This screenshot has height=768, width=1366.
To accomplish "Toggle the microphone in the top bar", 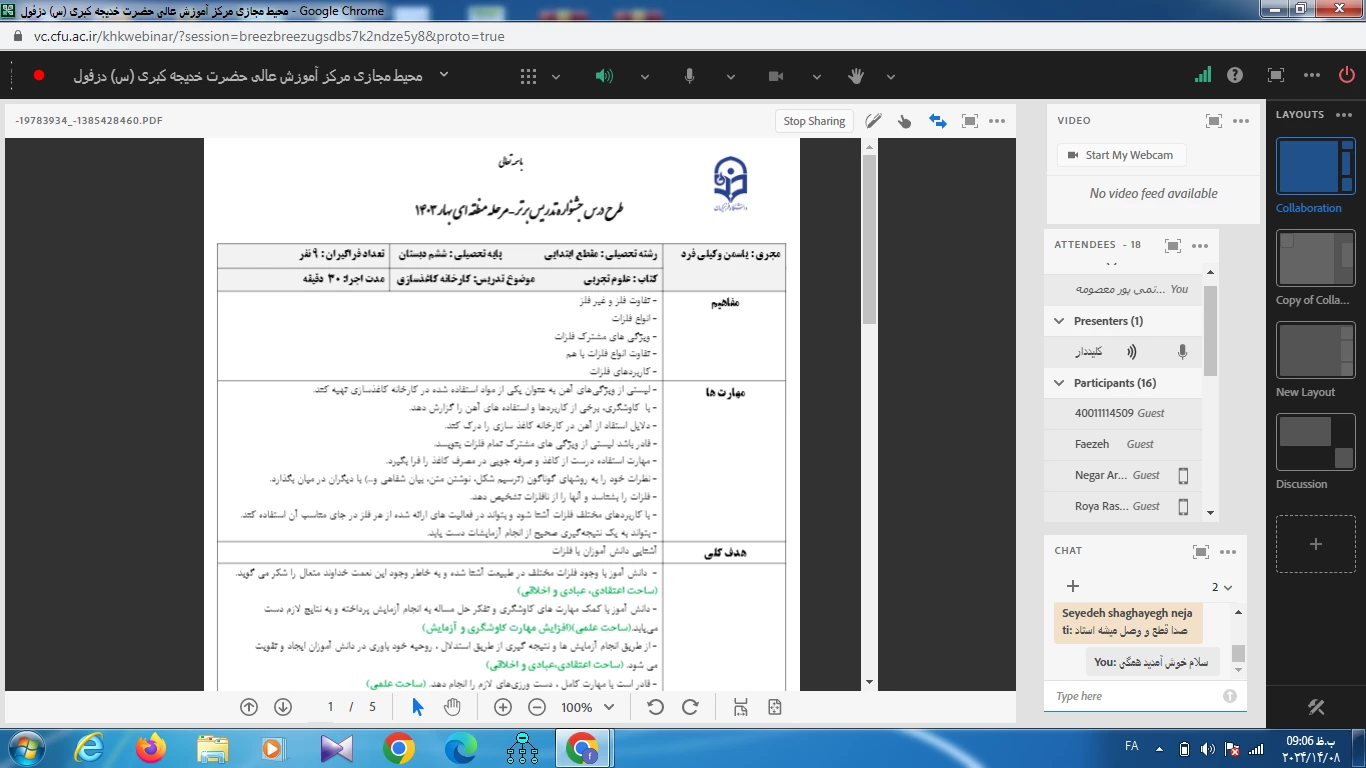I will click(x=690, y=76).
